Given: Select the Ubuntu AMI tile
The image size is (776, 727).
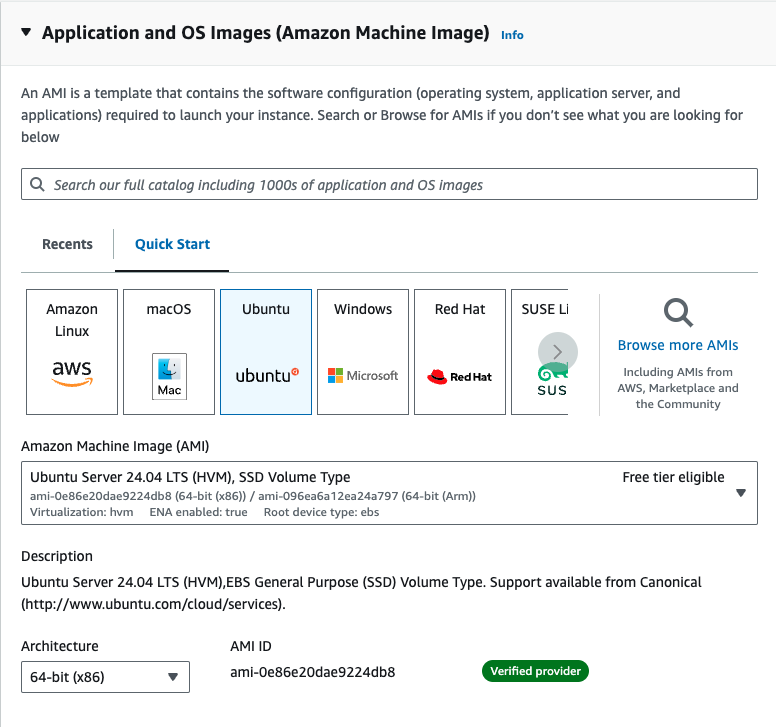Looking at the screenshot, I should point(266,352).
